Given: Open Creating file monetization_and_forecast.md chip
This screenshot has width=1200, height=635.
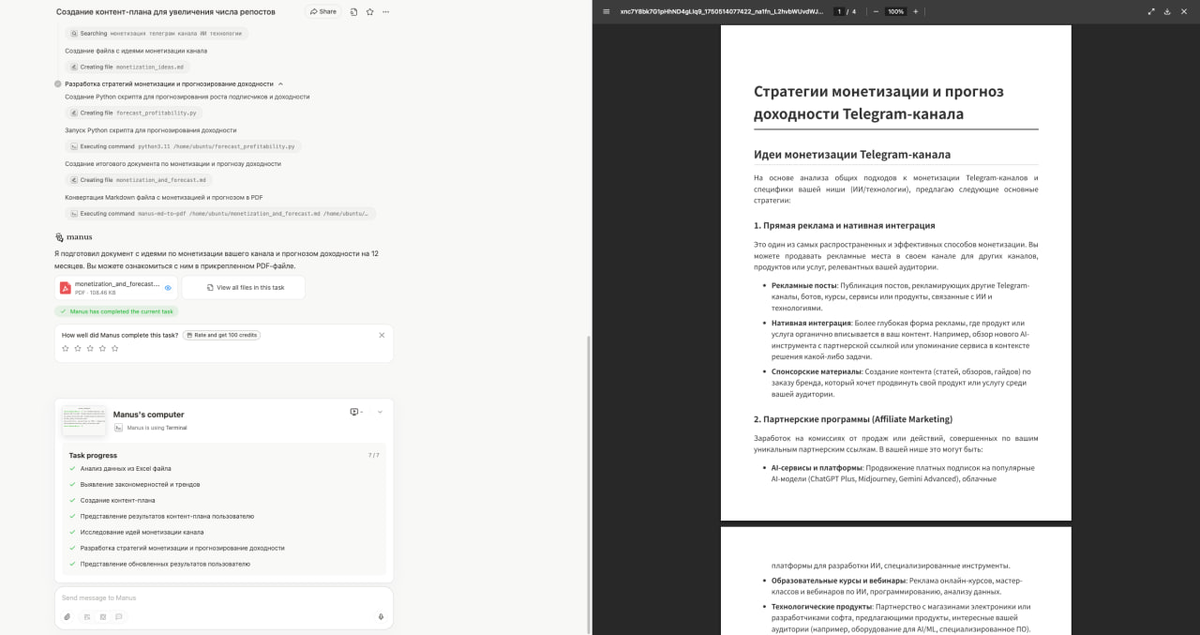Looking at the screenshot, I should 138,180.
